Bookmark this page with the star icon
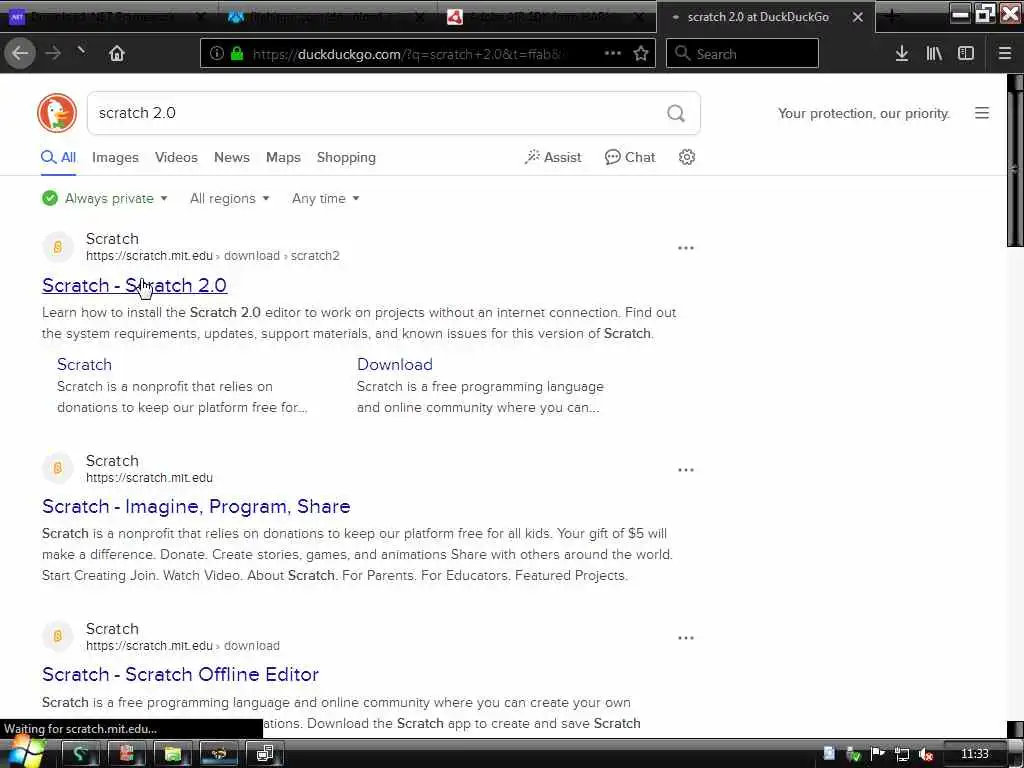The image size is (1024, 768). (x=641, y=53)
